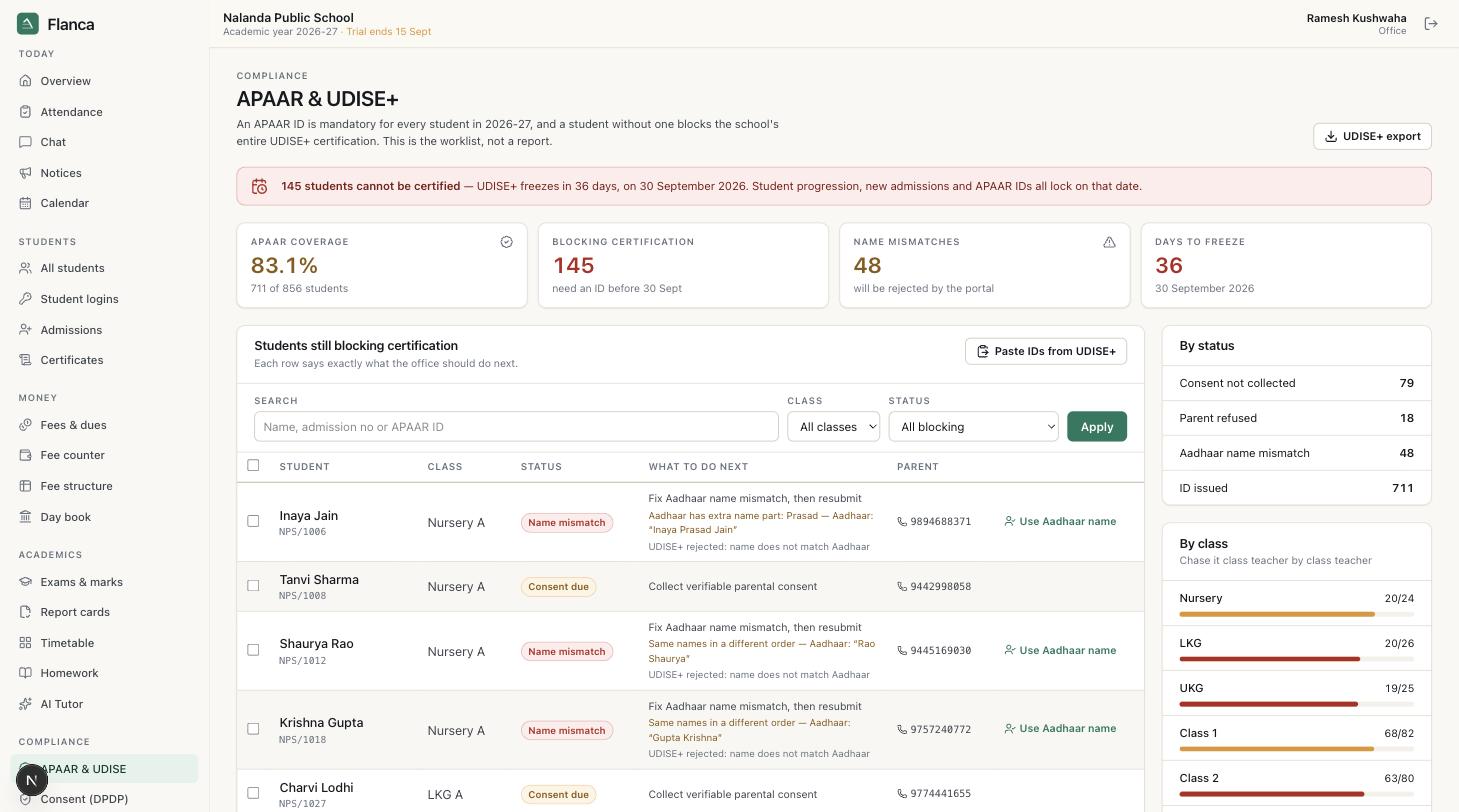Click the Aadhaar name mismatch status row

[1296, 453]
